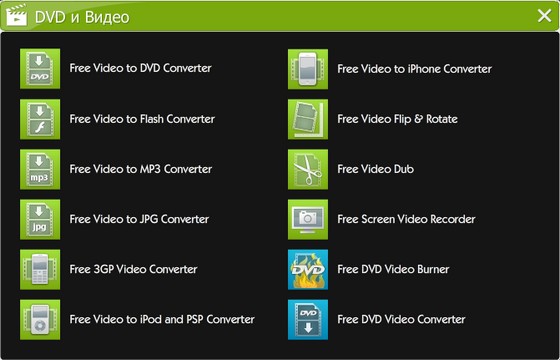560x360 pixels.
Task: Open the 3GP mobile phone icon
Action: [x=40, y=269]
